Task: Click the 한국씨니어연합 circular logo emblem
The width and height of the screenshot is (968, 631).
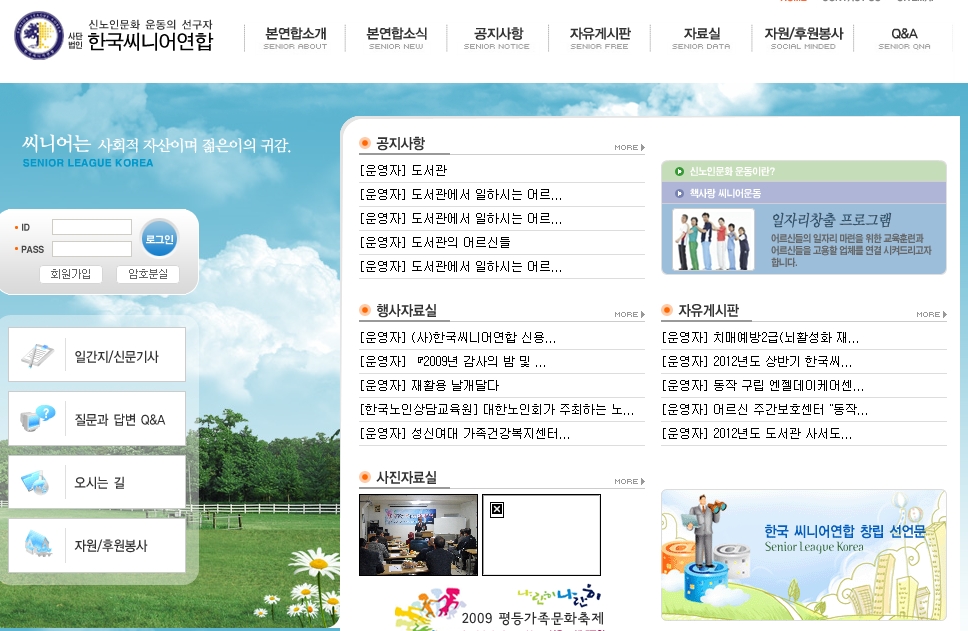Action: coord(39,35)
